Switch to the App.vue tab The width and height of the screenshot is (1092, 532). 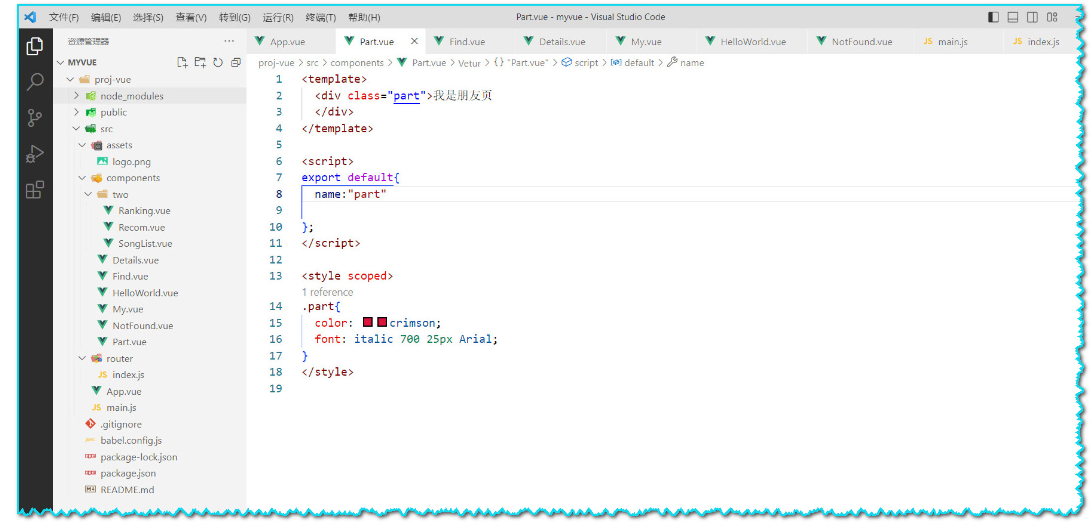pyautogui.click(x=291, y=41)
